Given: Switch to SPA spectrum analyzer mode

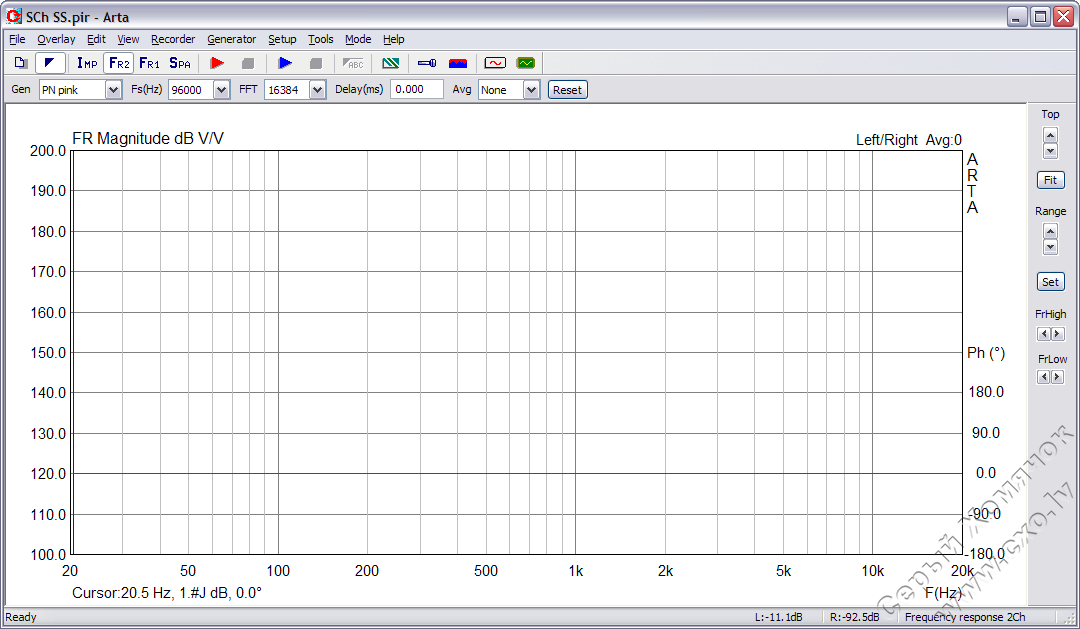Looking at the screenshot, I should click(180, 63).
